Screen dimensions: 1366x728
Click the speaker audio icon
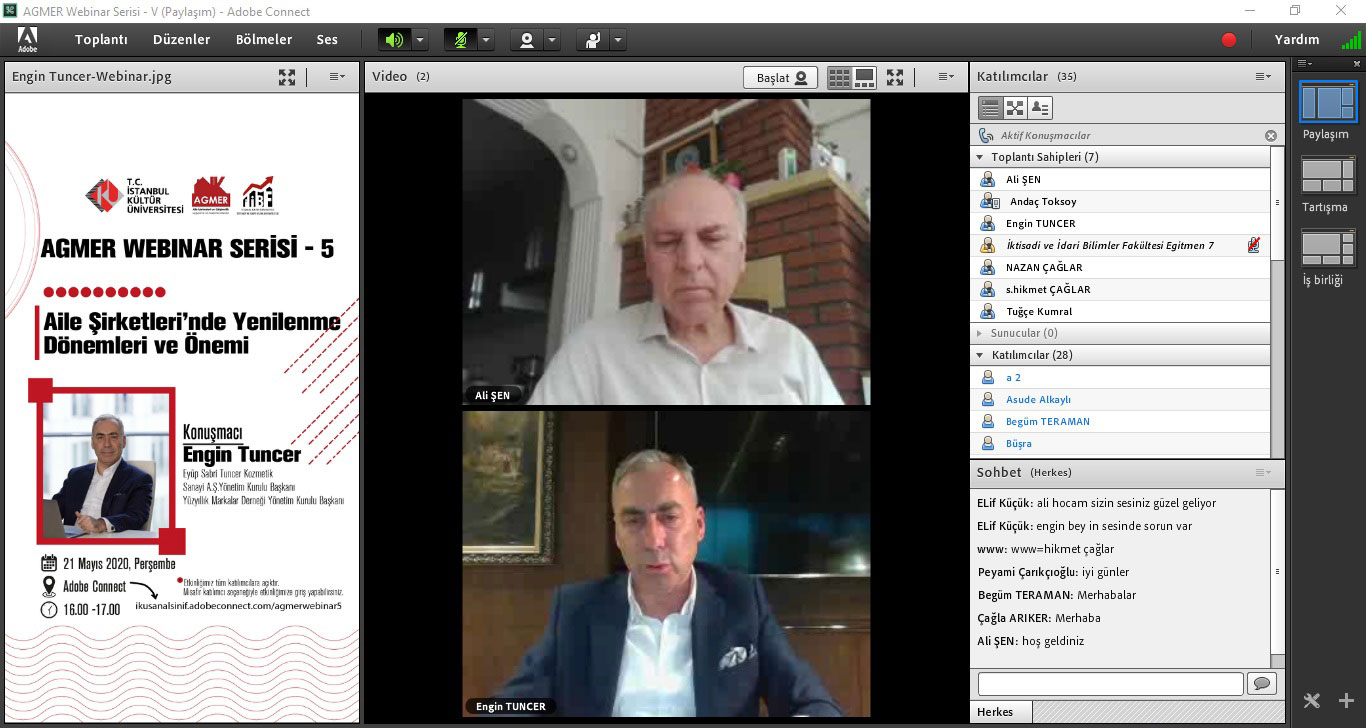tap(394, 40)
